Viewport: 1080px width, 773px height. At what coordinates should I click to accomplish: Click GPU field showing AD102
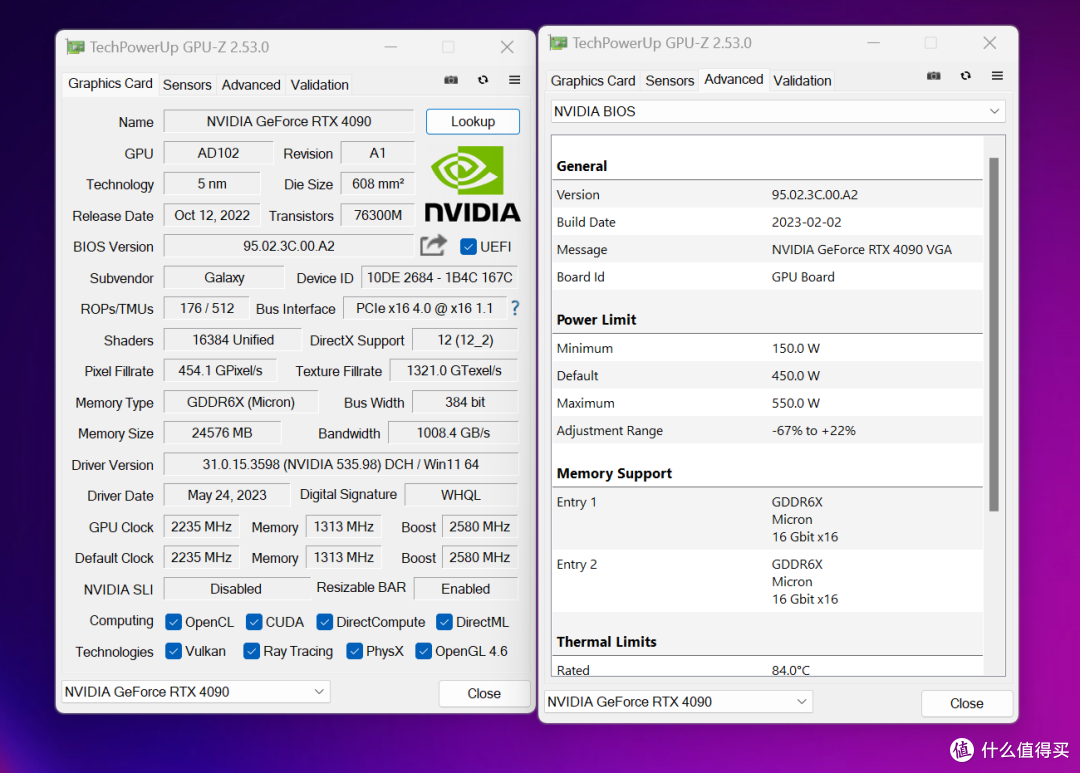tap(218, 153)
